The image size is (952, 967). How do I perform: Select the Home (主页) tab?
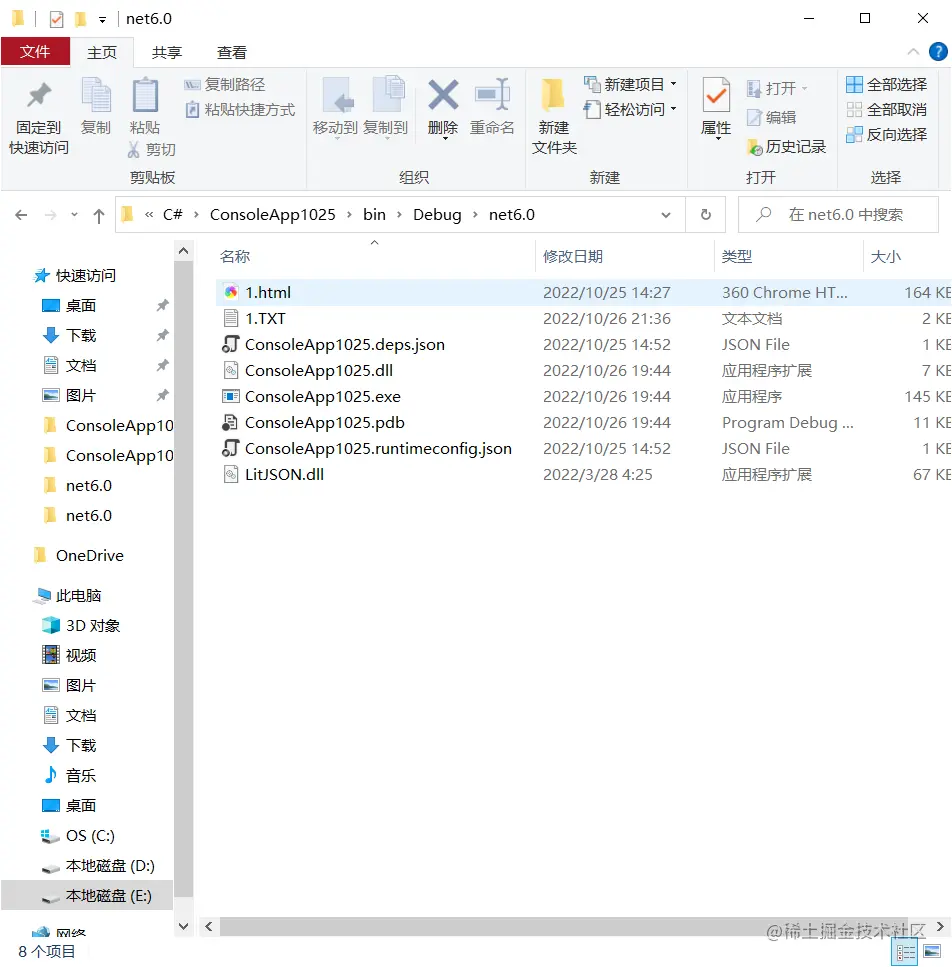click(102, 52)
